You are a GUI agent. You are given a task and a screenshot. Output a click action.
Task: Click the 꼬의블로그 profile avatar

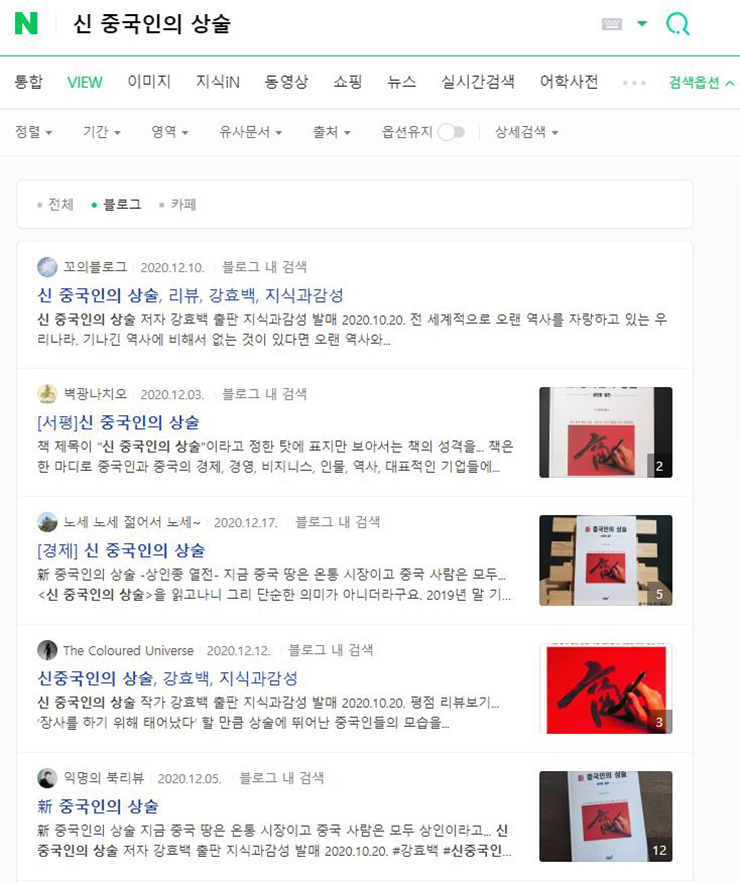[x=47, y=267]
